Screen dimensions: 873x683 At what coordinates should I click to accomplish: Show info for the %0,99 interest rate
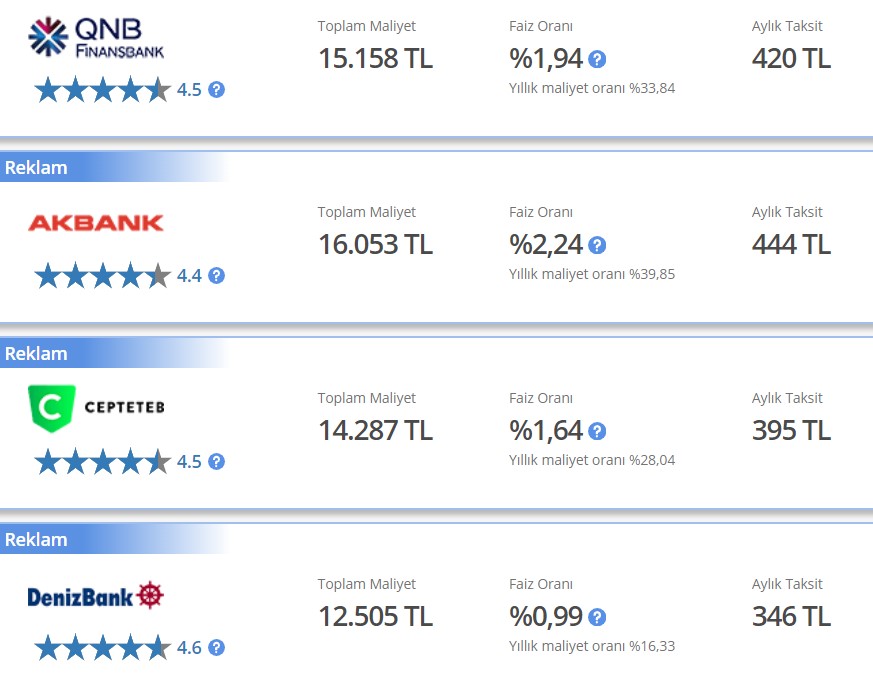(x=597, y=618)
